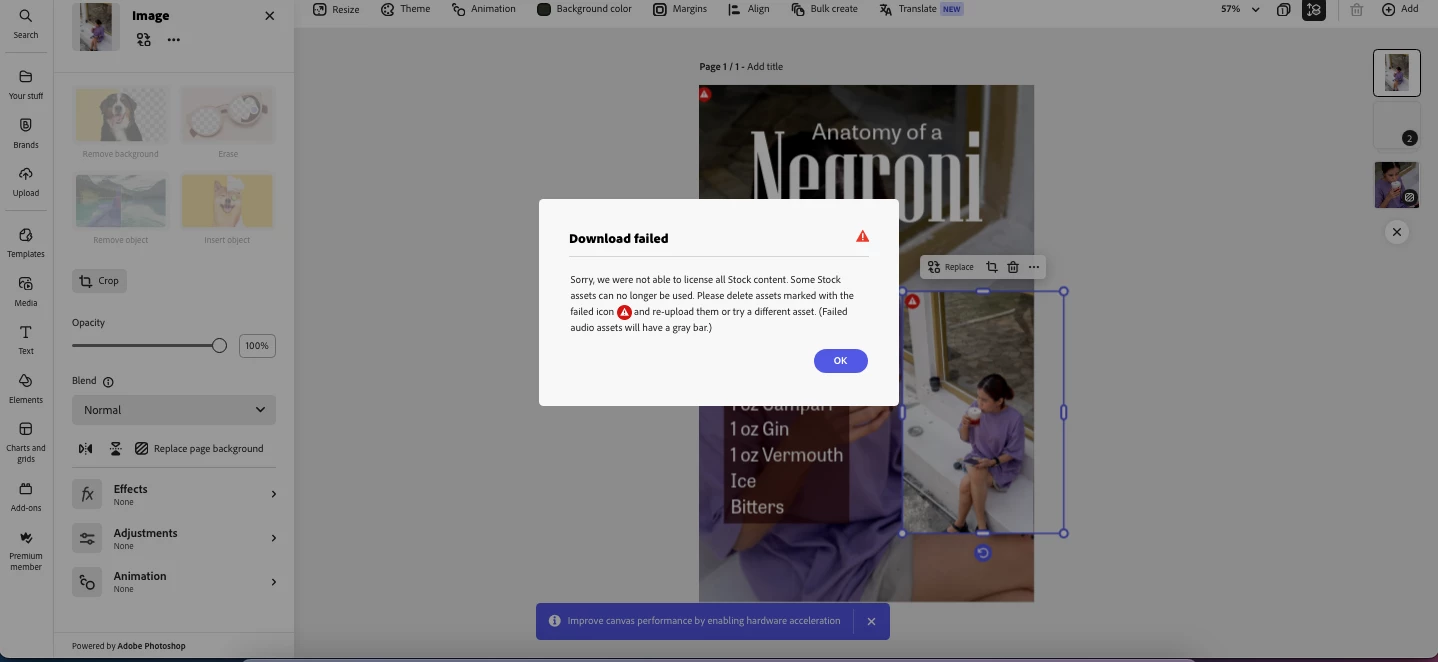The width and height of the screenshot is (1438, 662).
Task: Click failed-asset warning icon on selected image
Action: [912, 301]
